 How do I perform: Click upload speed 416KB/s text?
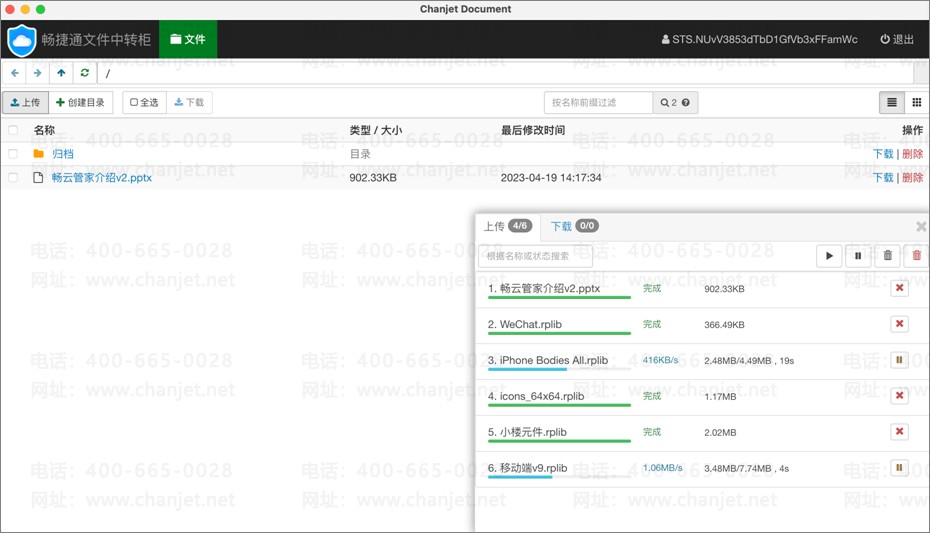click(660, 360)
